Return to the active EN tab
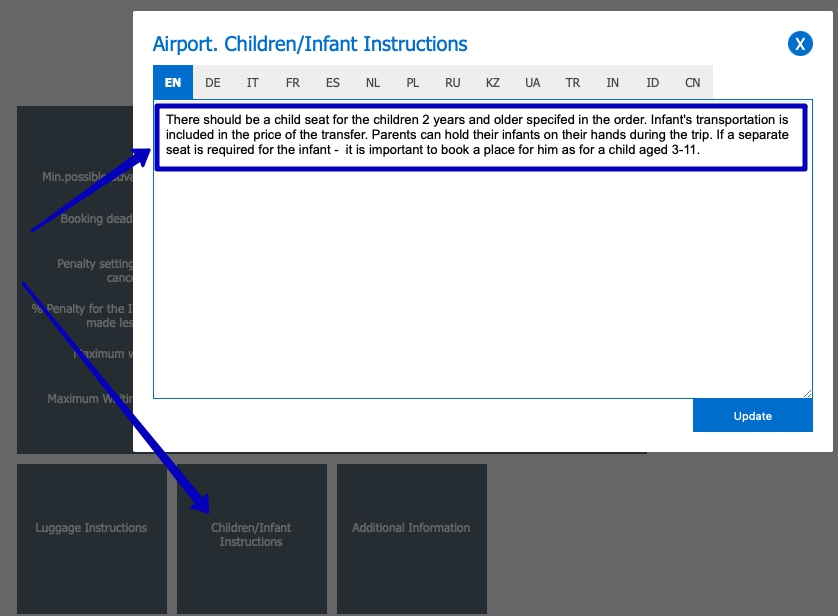This screenshot has width=838, height=616. pos(172,82)
